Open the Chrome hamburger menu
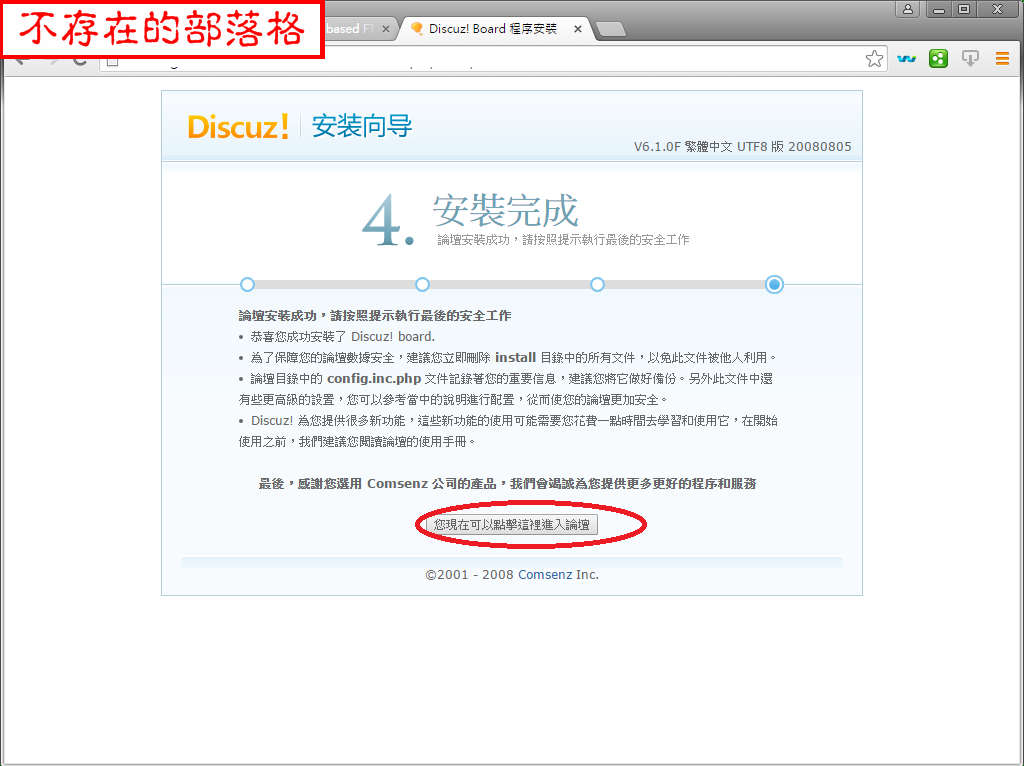 pyautogui.click(x=1002, y=59)
